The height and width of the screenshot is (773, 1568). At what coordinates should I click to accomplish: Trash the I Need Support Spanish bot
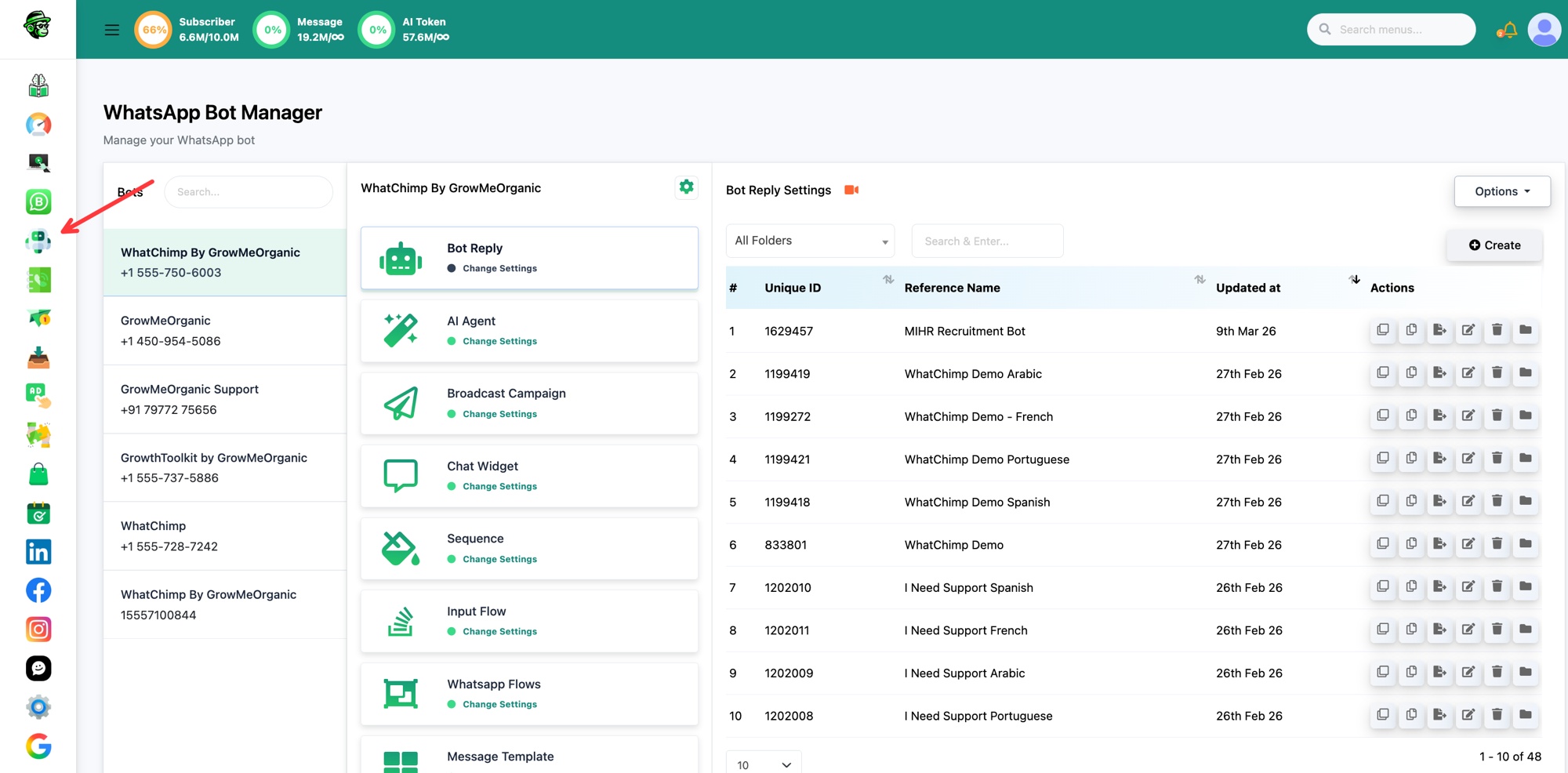coord(1497,586)
